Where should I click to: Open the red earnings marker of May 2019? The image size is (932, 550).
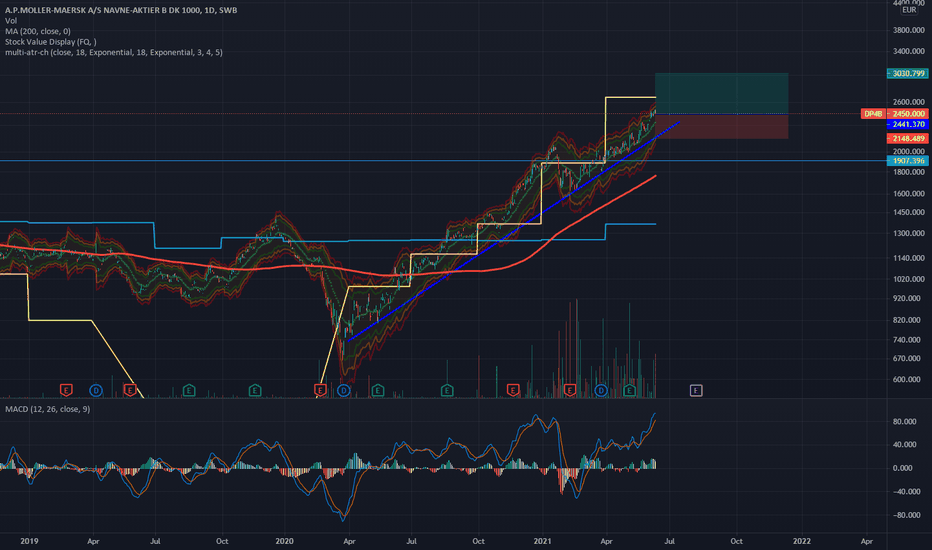[x=130, y=391]
